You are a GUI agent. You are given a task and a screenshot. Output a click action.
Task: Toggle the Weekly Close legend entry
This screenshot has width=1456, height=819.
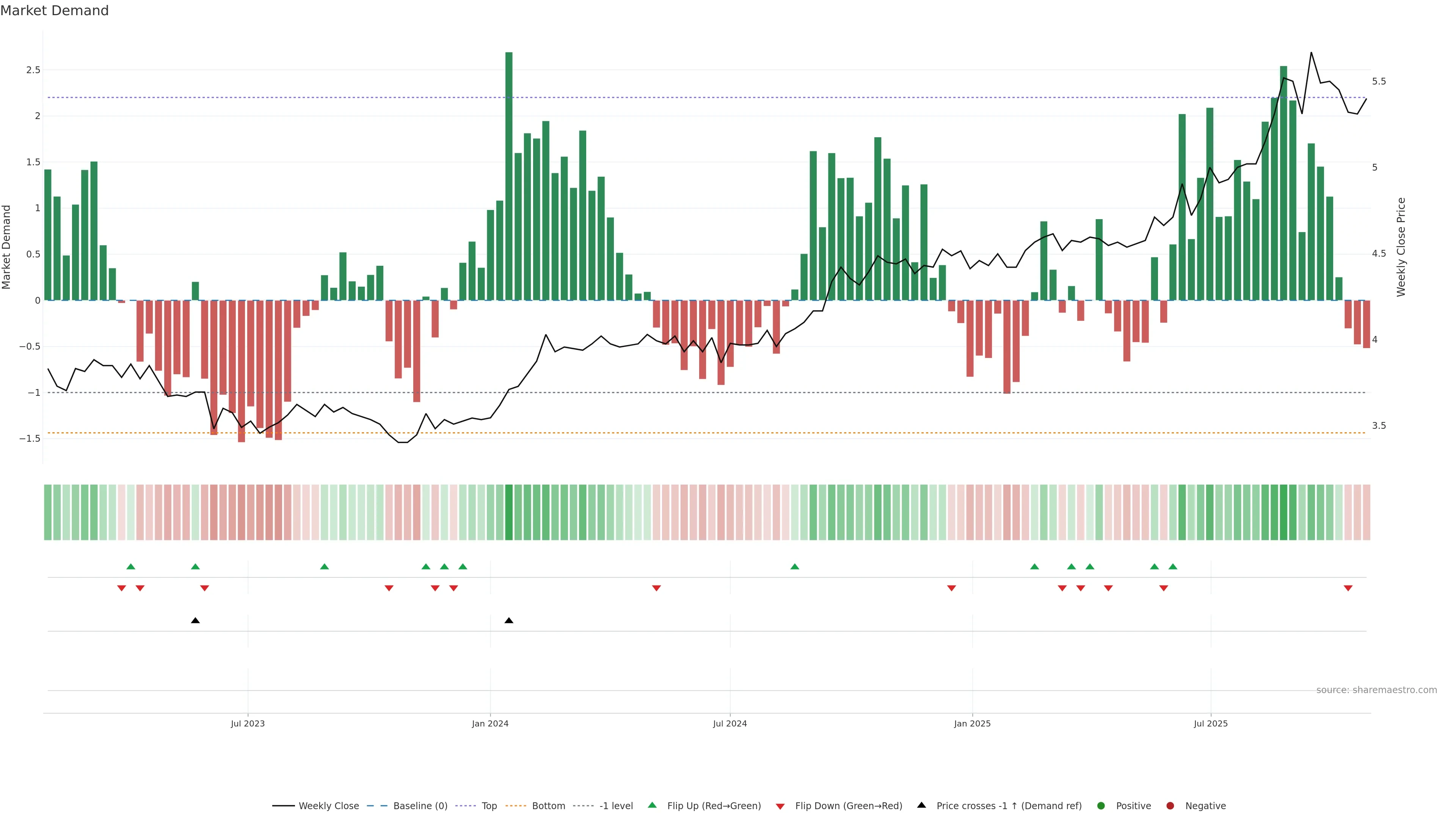pos(328,805)
